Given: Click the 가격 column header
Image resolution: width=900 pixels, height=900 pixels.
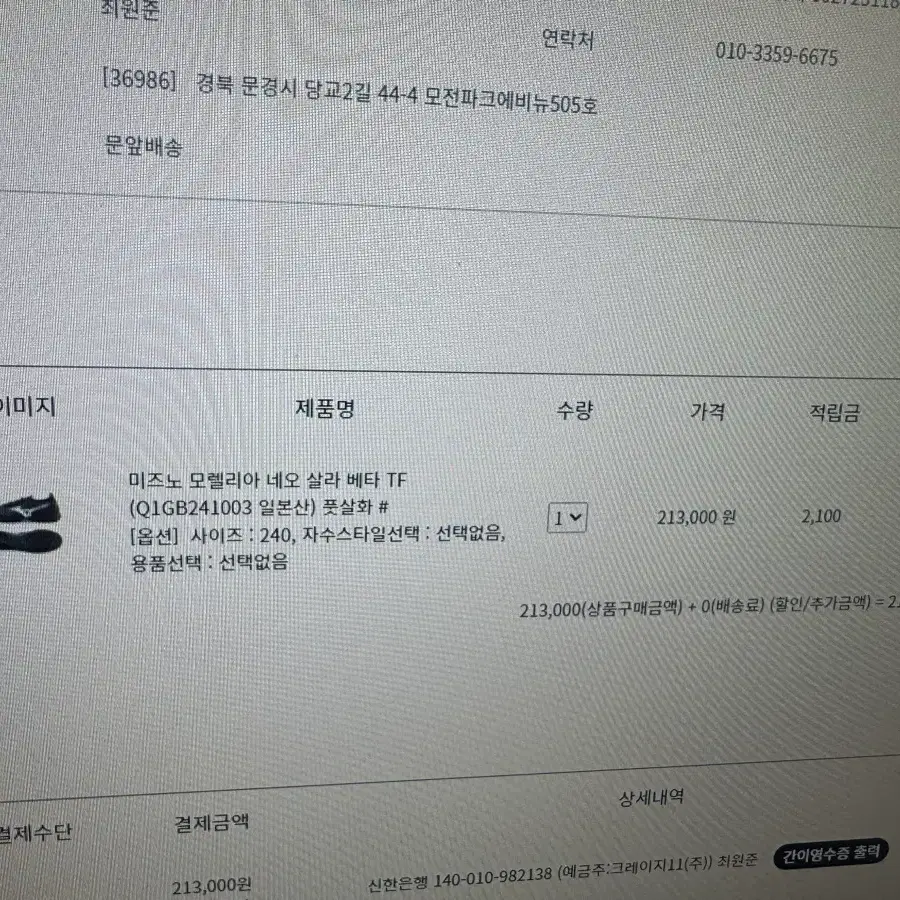Looking at the screenshot, I should click(707, 412).
